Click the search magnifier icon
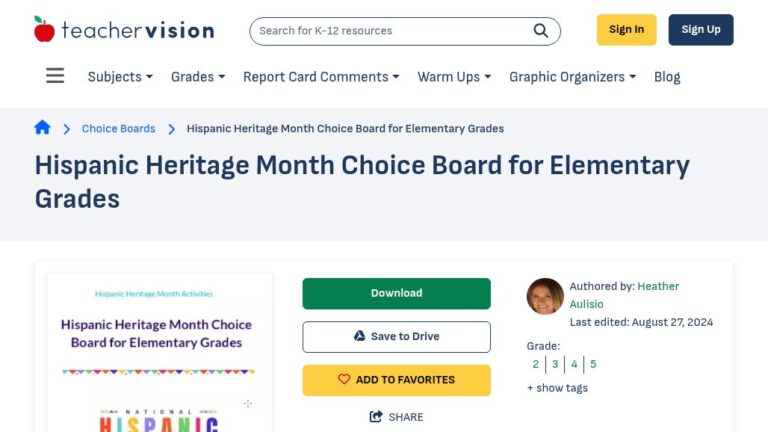 [540, 30]
